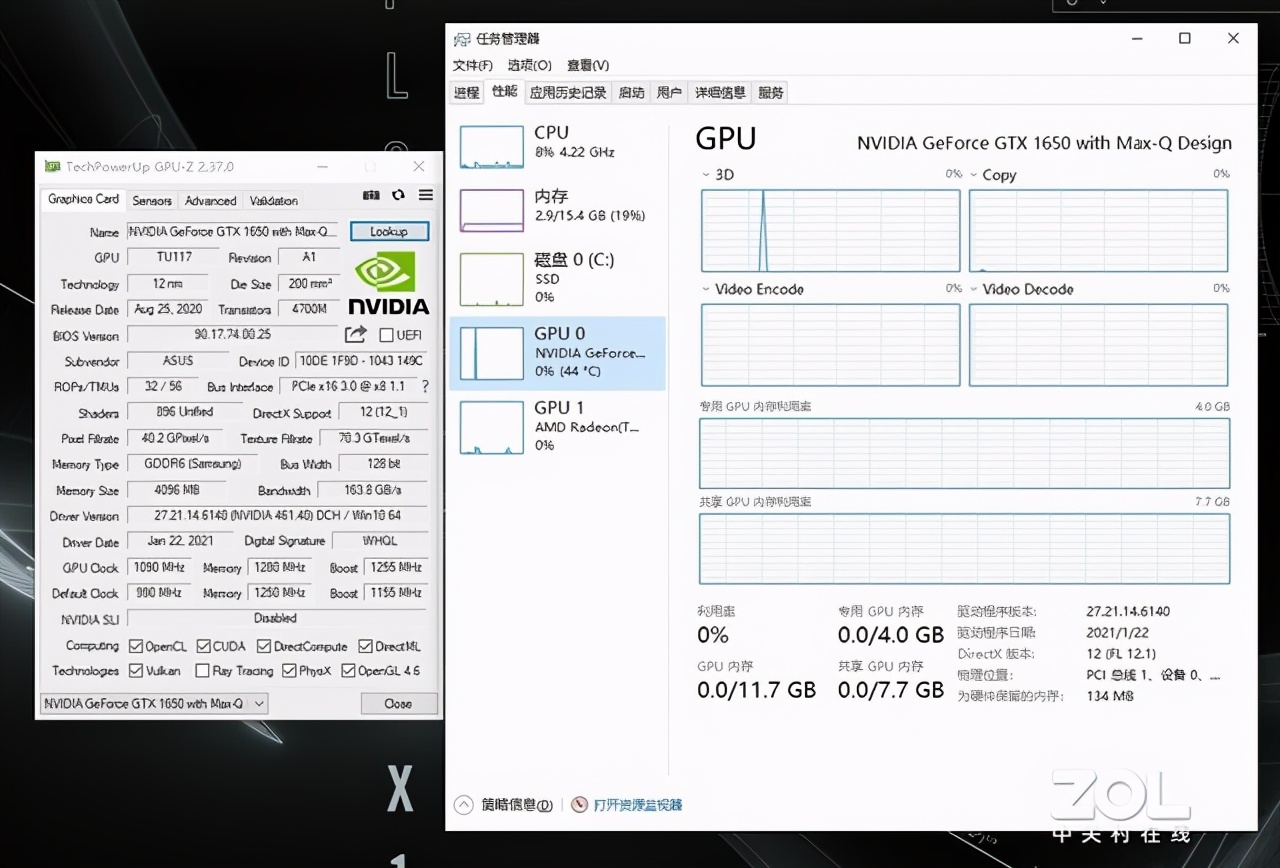Select 内存 in performance sidebar
1280x868 pixels.
click(557, 209)
